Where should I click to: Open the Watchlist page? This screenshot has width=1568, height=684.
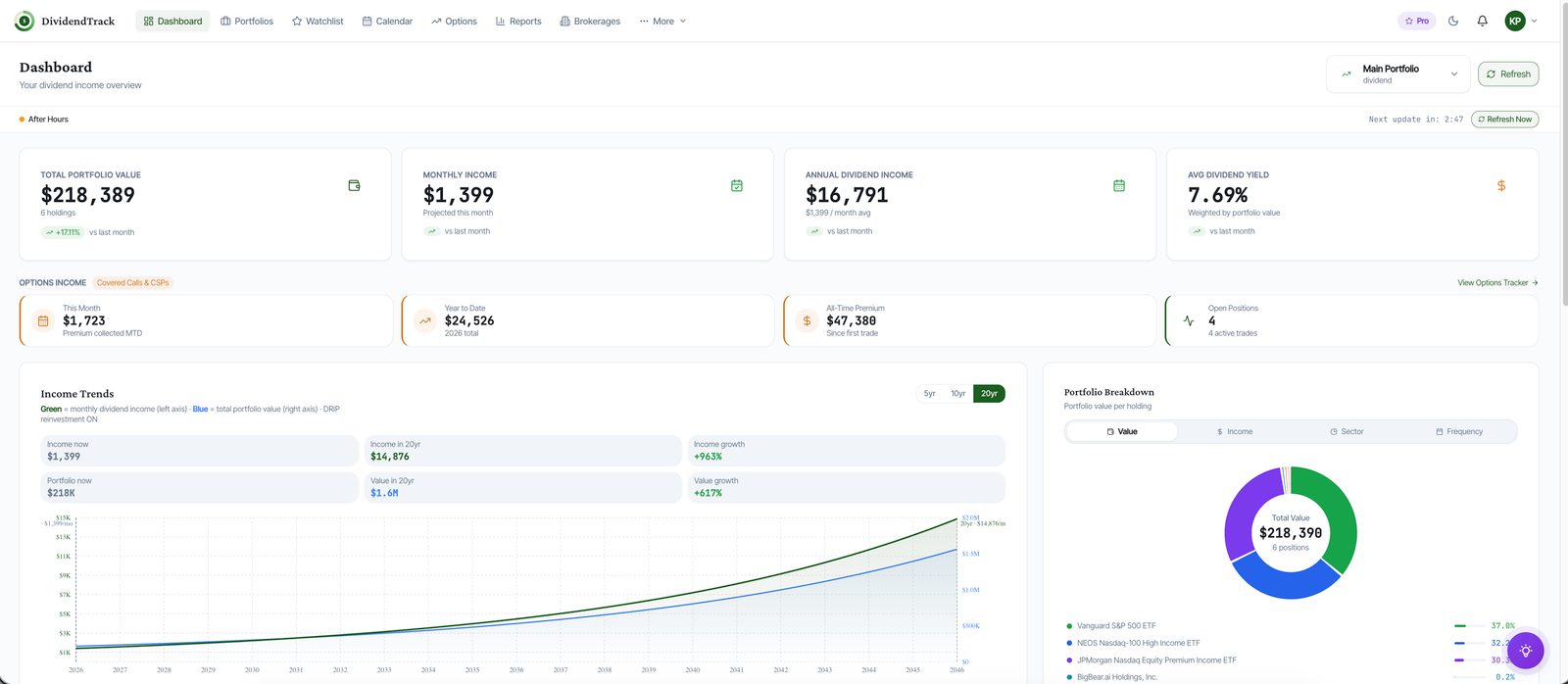(318, 21)
